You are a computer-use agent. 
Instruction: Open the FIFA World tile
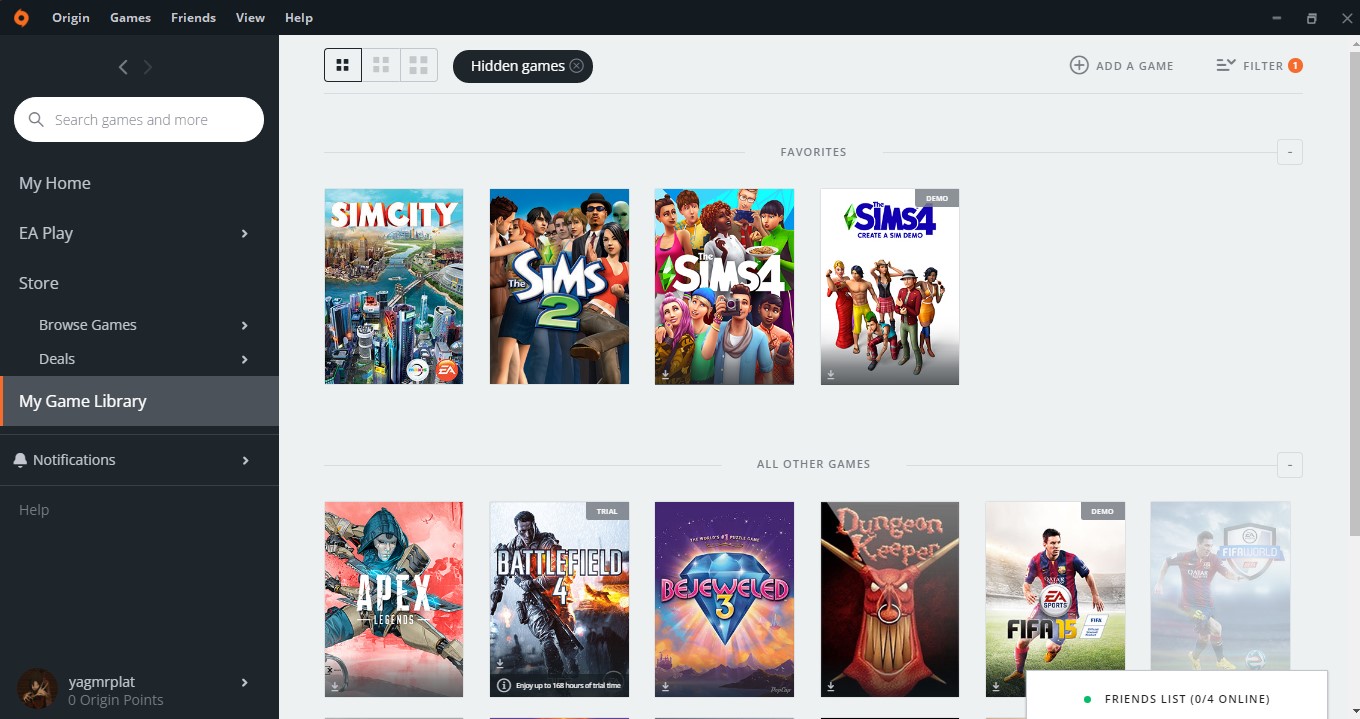click(1220, 600)
